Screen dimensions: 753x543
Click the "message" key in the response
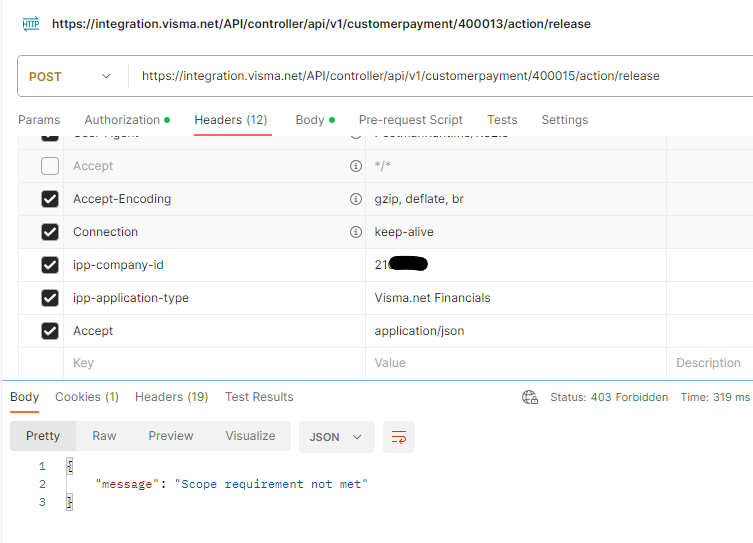[127, 484]
